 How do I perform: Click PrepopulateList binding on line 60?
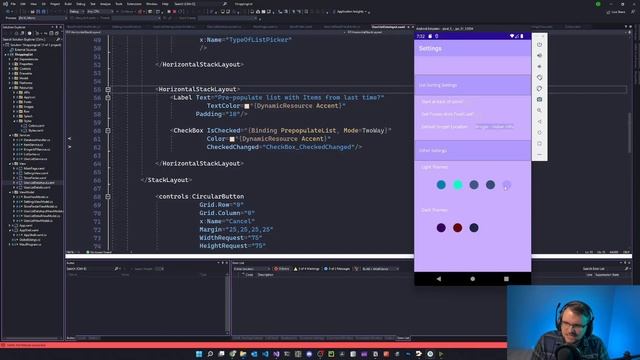click(309, 131)
